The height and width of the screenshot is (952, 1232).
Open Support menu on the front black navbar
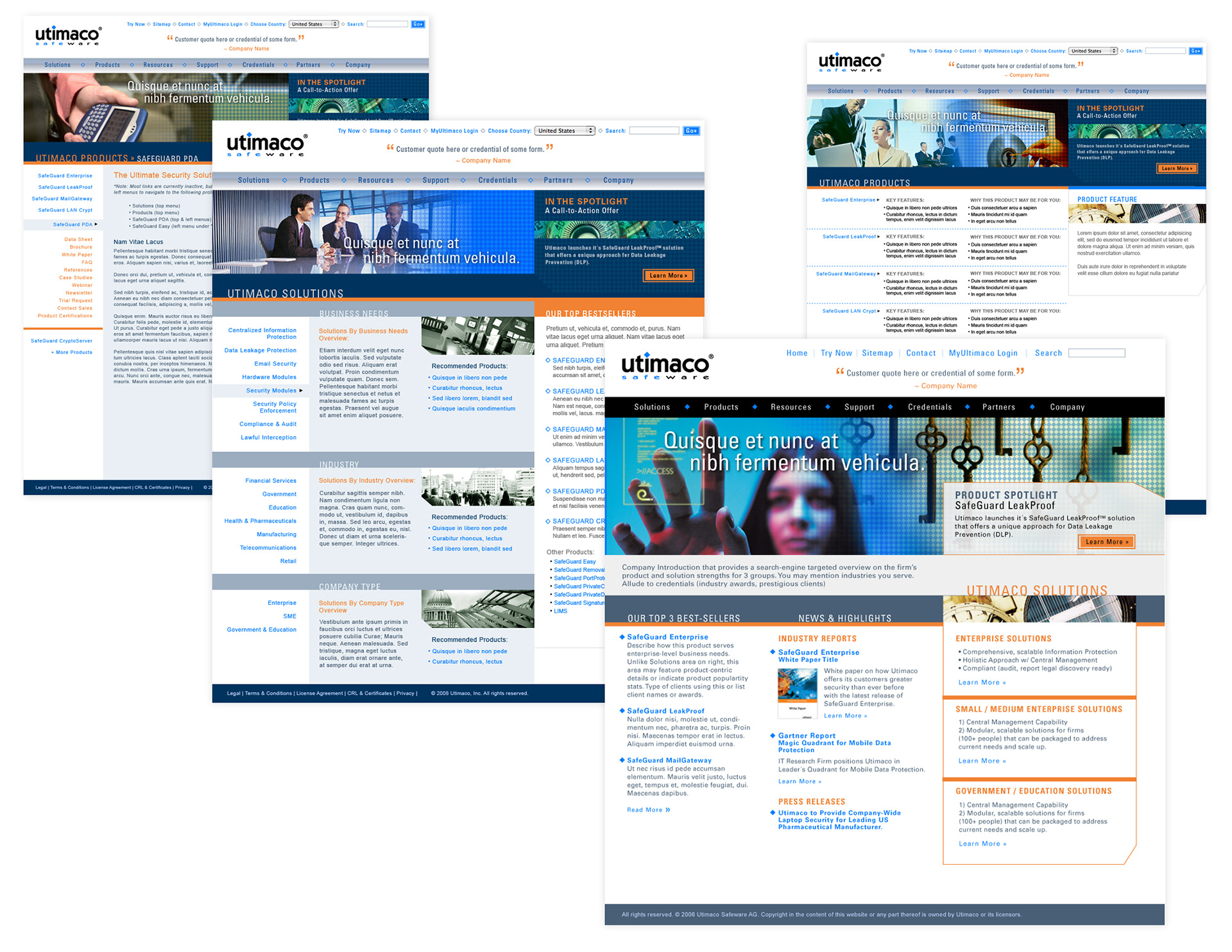pyautogui.click(x=859, y=407)
